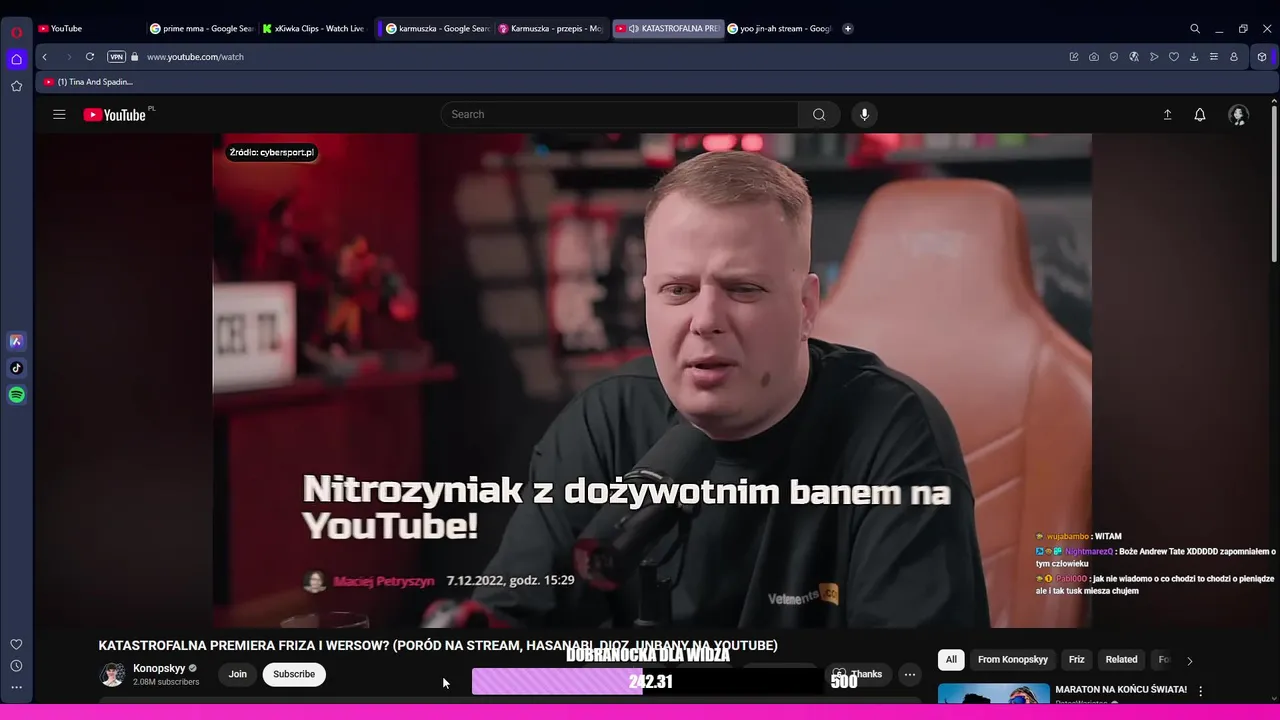Reload the current YouTube page
Image resolution: width=1280 pixels, height=720 pixels.
tap(90, 57)
